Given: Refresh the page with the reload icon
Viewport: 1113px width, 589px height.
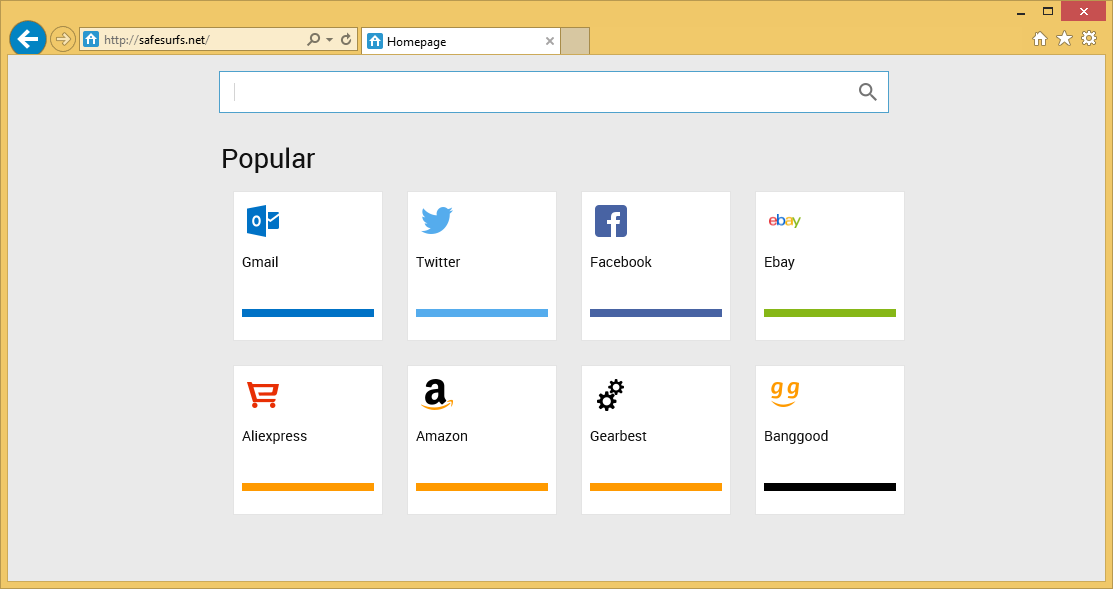Looking at the screenshot, I should (345, 38).
